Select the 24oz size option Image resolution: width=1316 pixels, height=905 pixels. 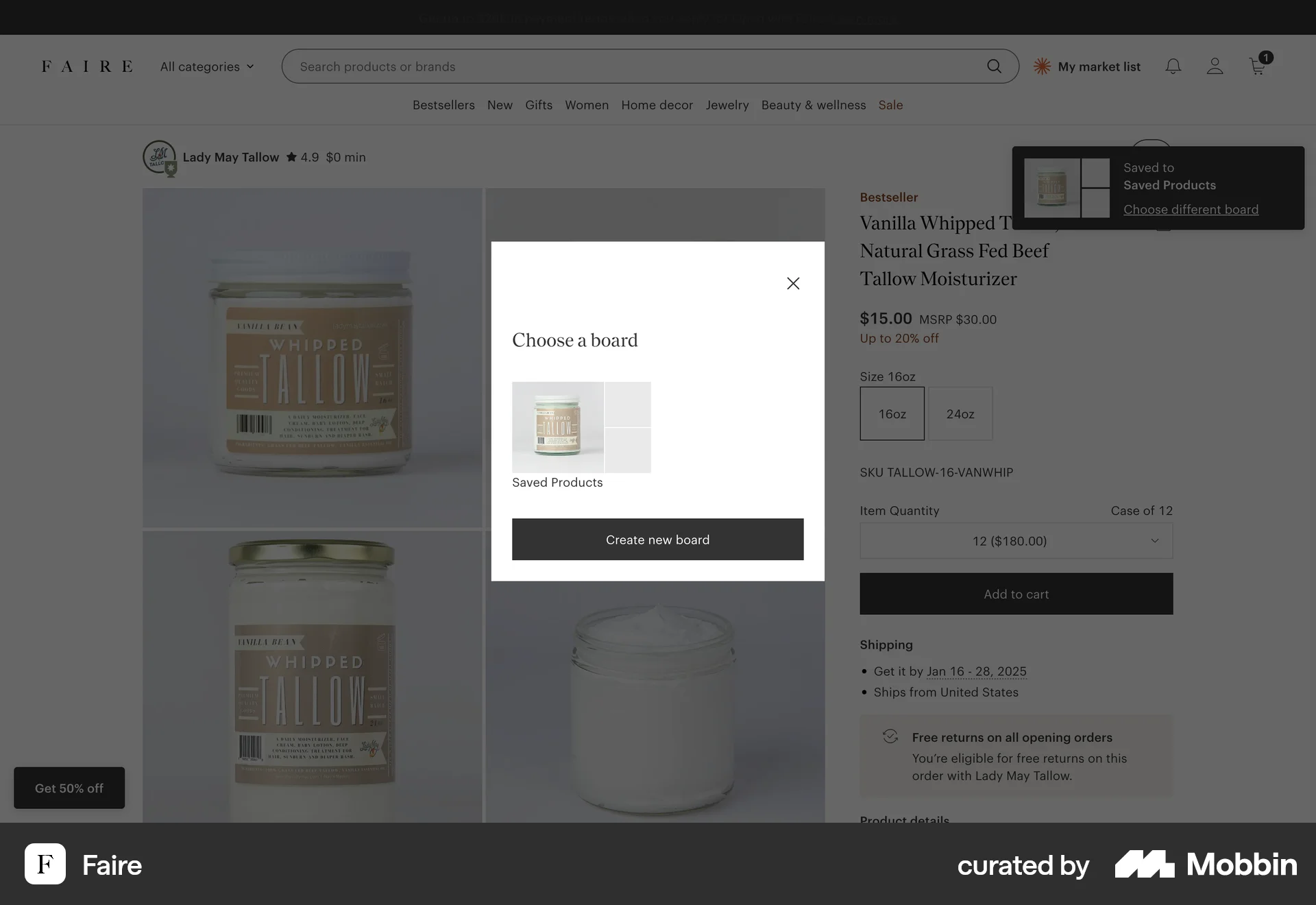click(960, 413)
